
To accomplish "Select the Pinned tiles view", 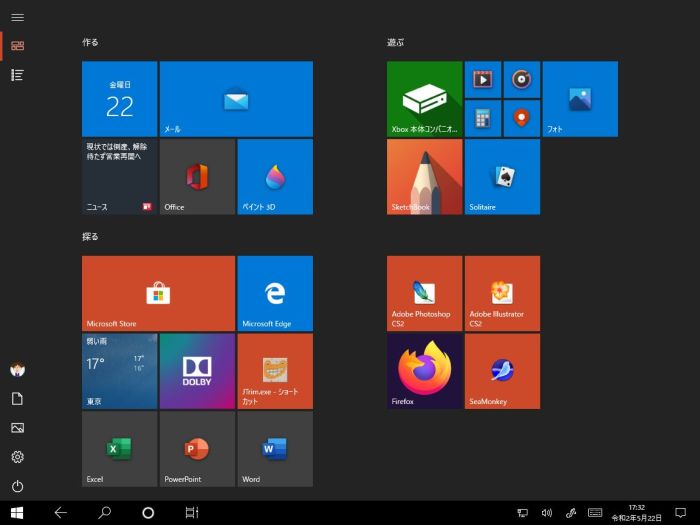I will click(x=17, y=46).
